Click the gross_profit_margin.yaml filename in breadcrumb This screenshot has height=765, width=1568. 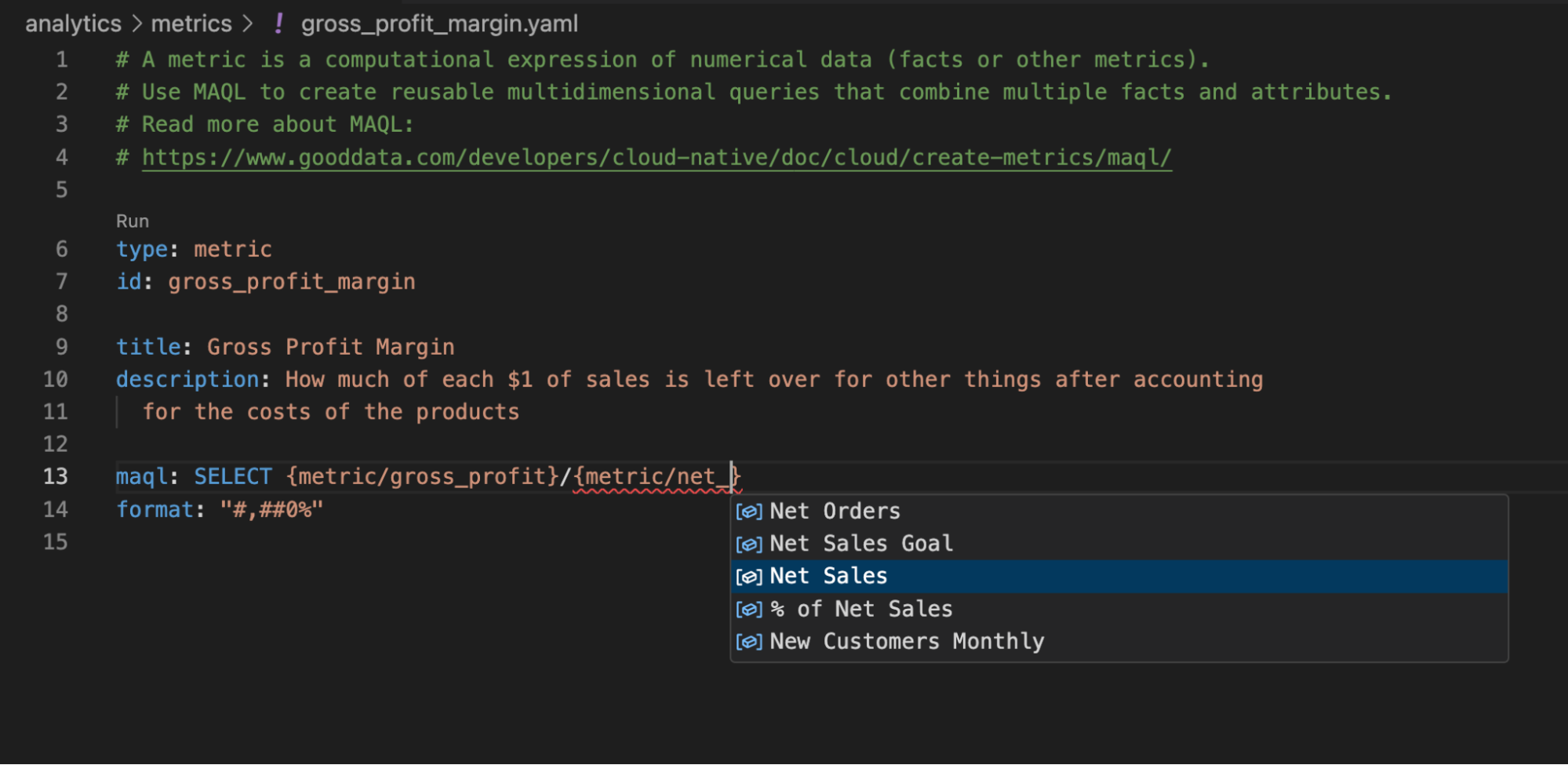pyautogui.click(x=439, y=24)
